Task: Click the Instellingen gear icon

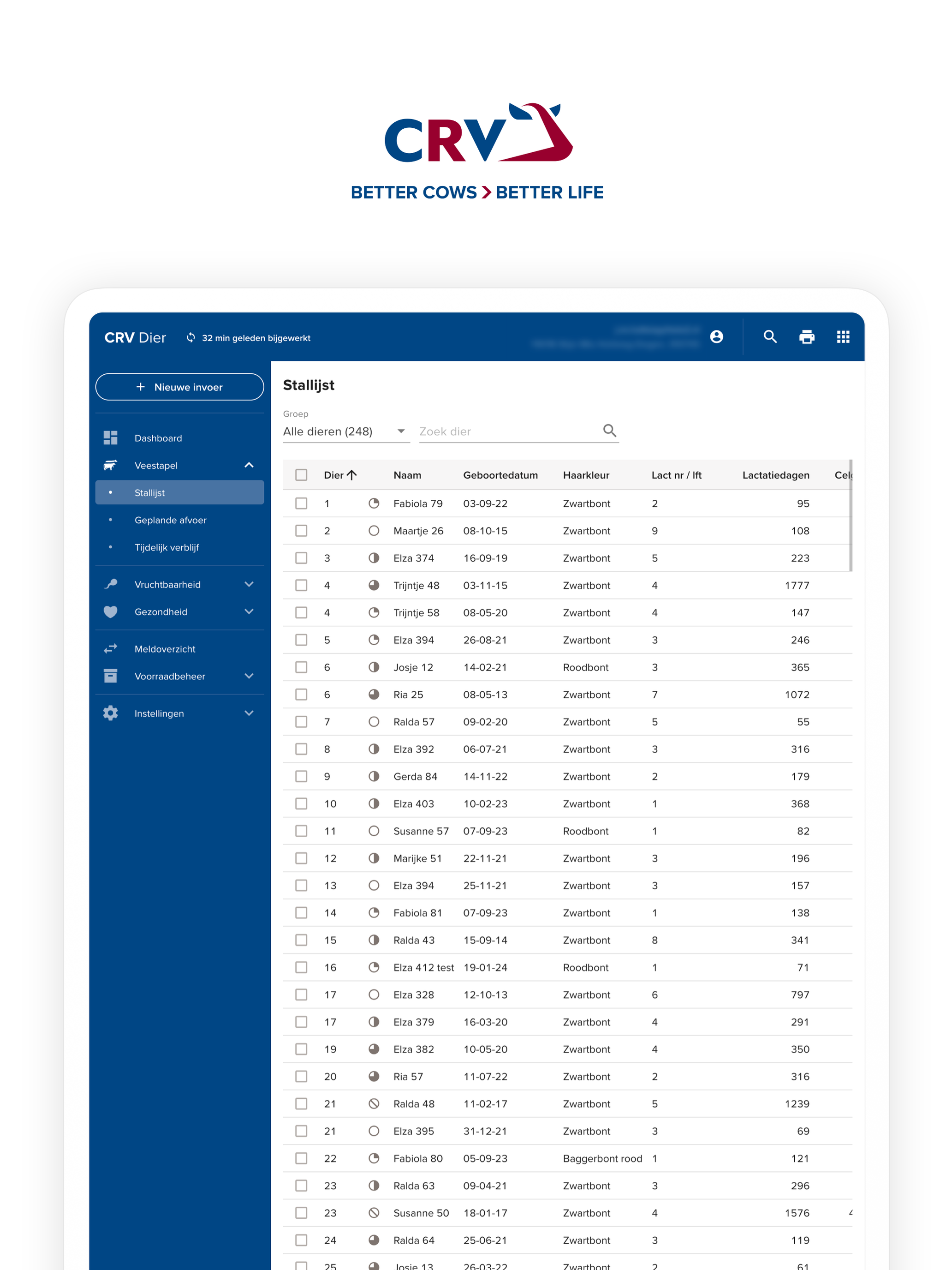Action: [x=110, y=713]
